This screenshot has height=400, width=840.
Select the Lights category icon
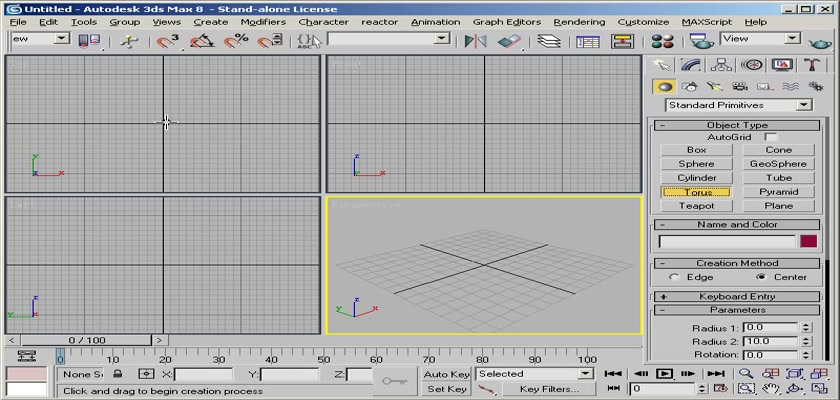[714, 87]
